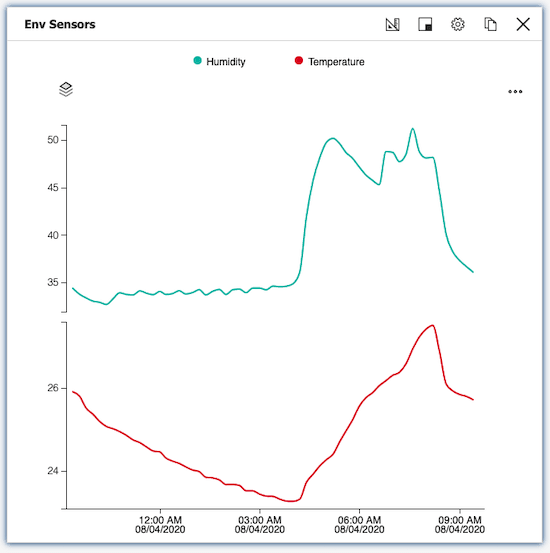The image size is (550, 553).
Task: Click the temperature axis value 26
Action: point(53,388)
